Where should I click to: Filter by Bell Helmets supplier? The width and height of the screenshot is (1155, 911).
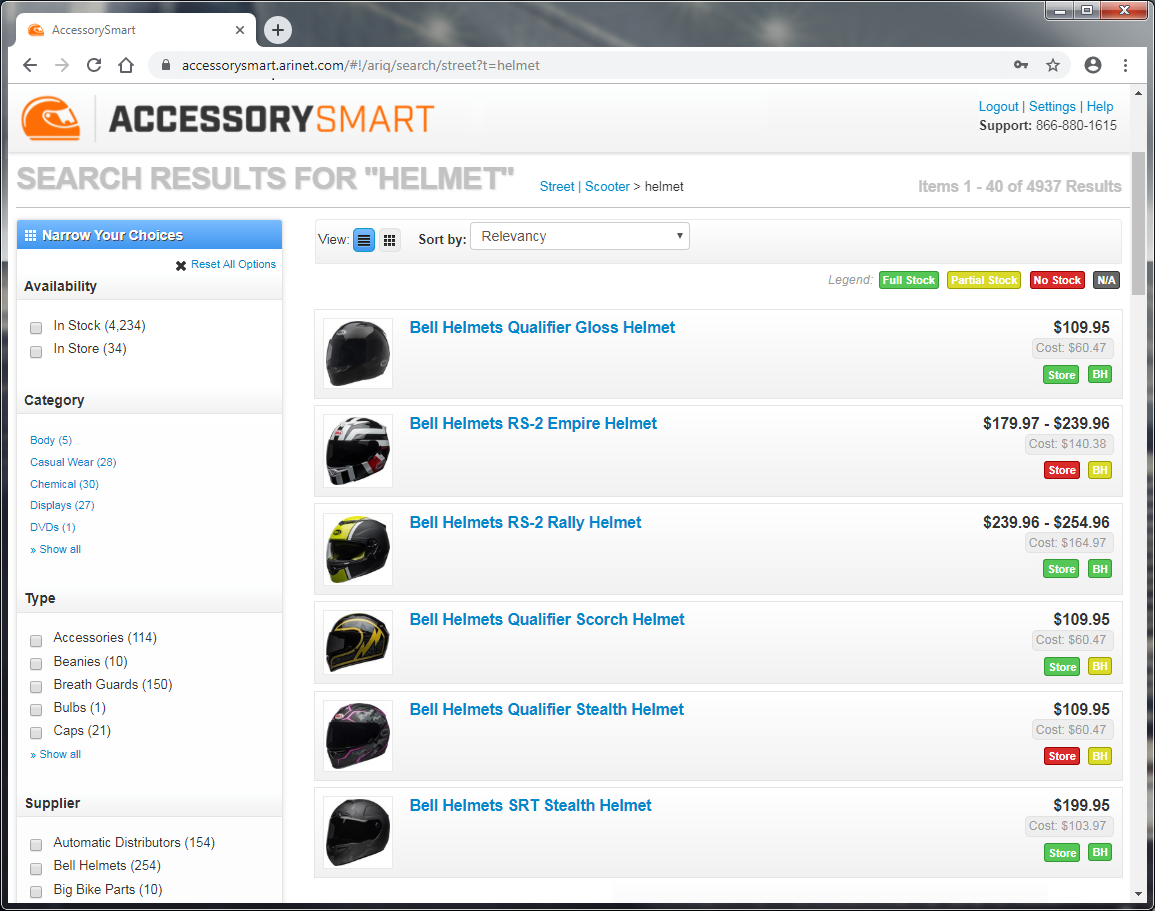tap(36, 868)
